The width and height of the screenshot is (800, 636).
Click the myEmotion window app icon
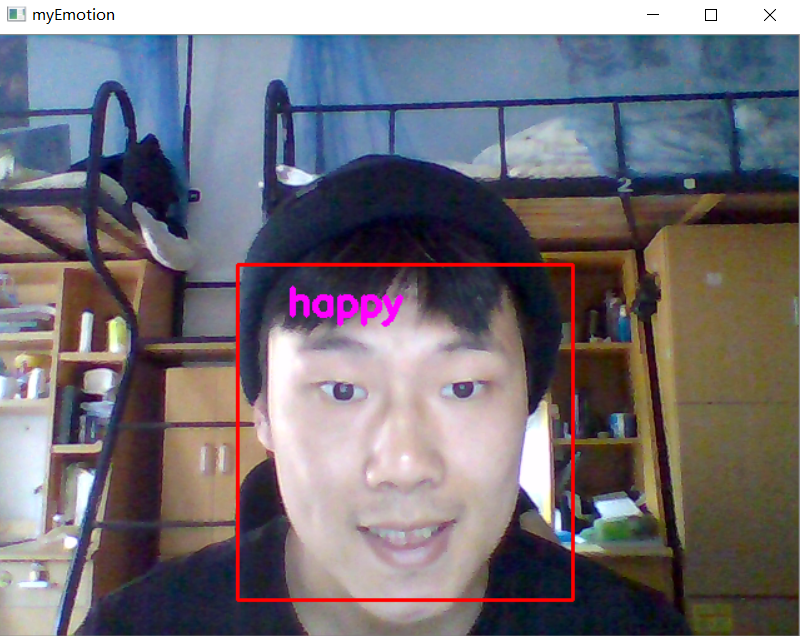click(x=16, y=14)
